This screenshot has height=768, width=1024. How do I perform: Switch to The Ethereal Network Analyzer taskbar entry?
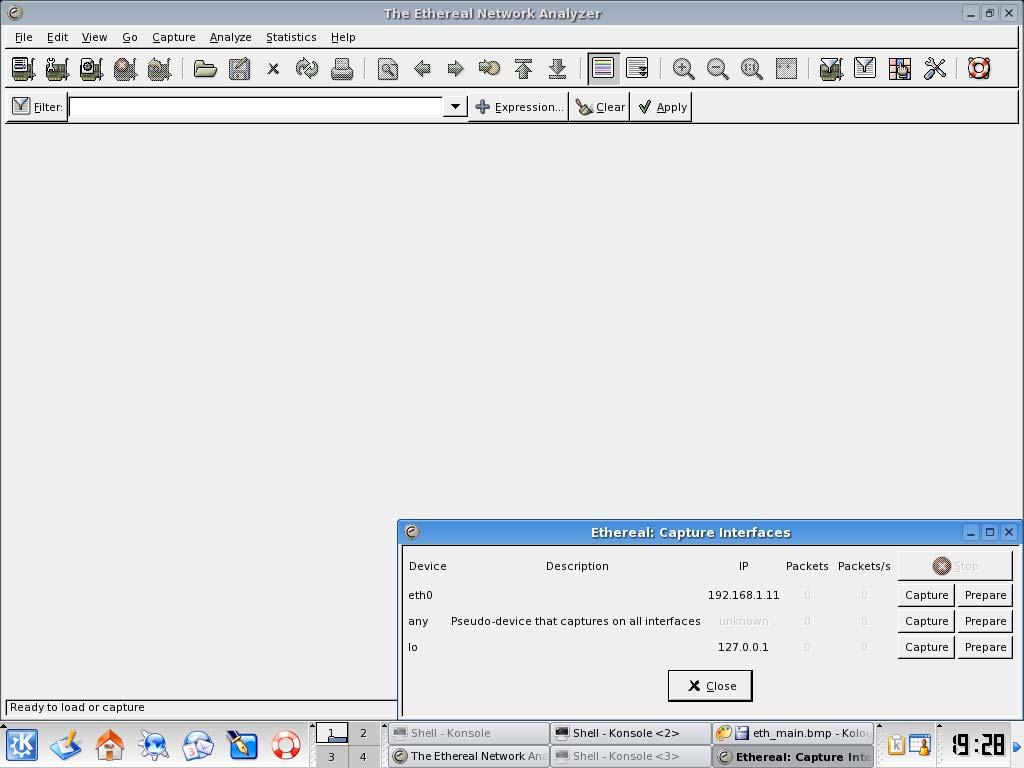pos(470,756)
